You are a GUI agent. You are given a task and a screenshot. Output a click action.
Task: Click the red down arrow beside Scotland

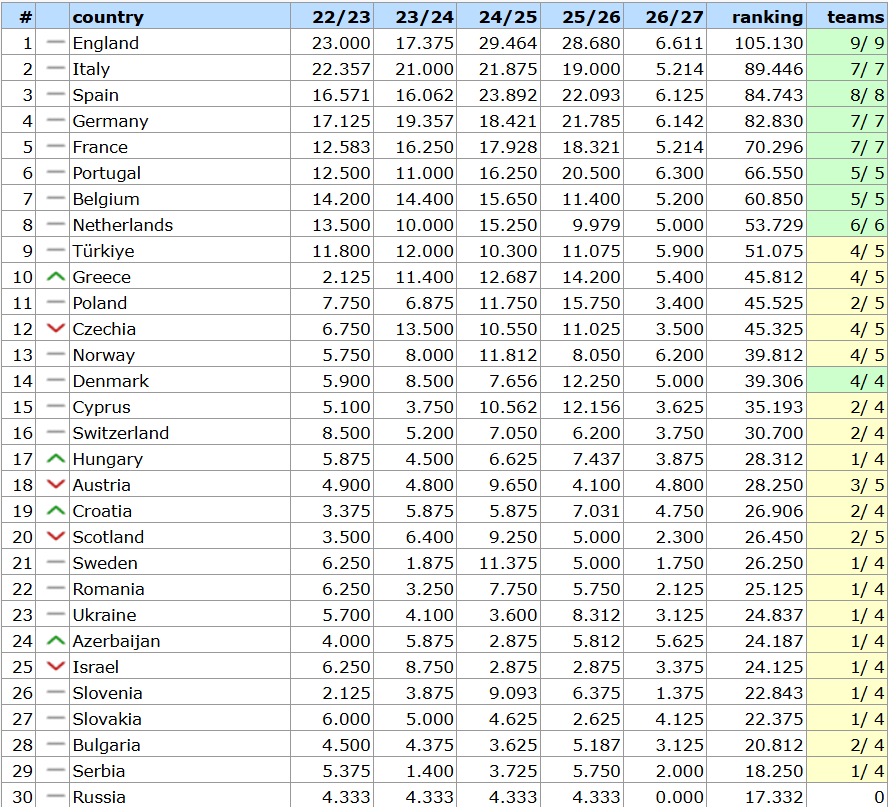pyautogui.click(x=56, y=536)
